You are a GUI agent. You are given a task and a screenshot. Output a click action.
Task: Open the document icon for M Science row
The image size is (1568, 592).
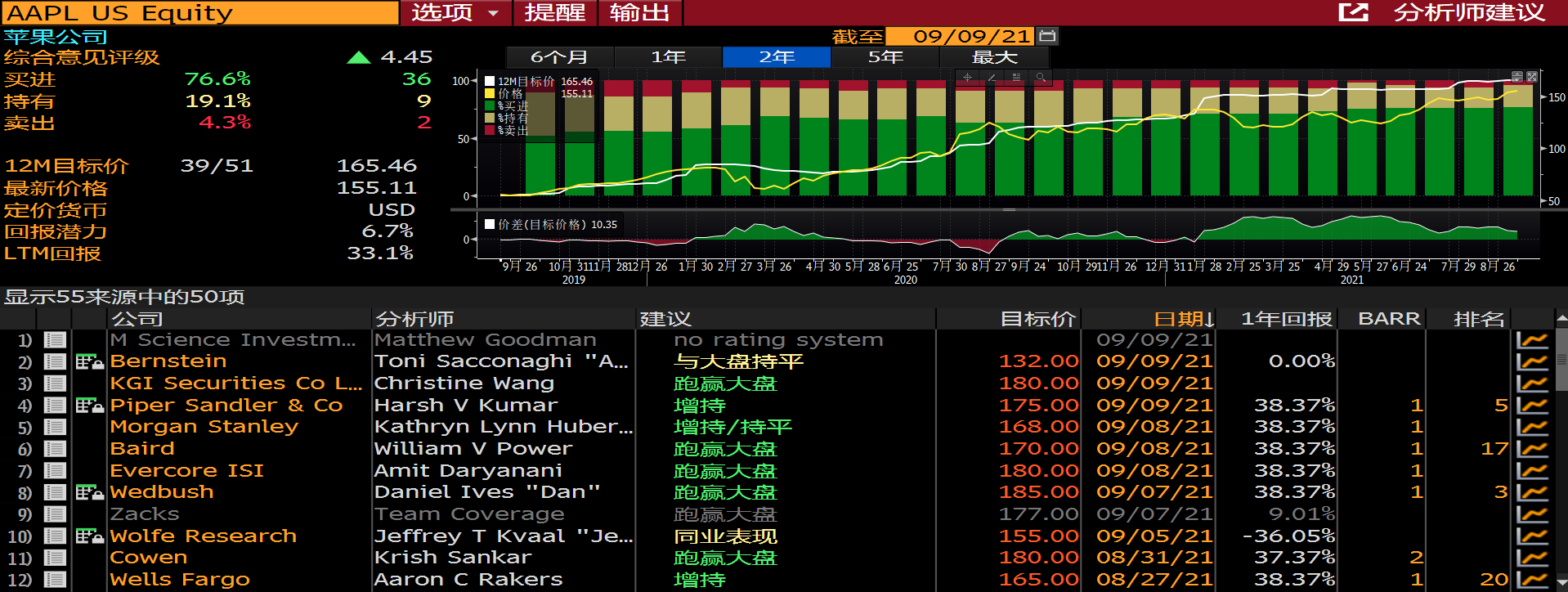tap(55, 339)
